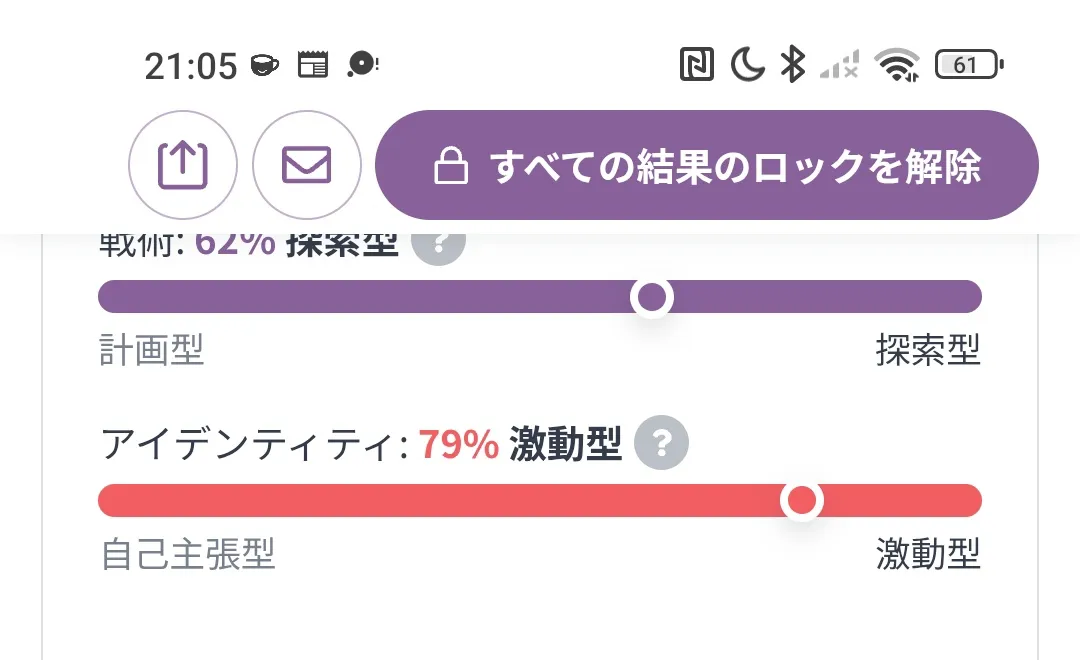Tap the アイデンティティ: 79% 激動型 heading
The image size is (1080, 660).
point(361,444)
